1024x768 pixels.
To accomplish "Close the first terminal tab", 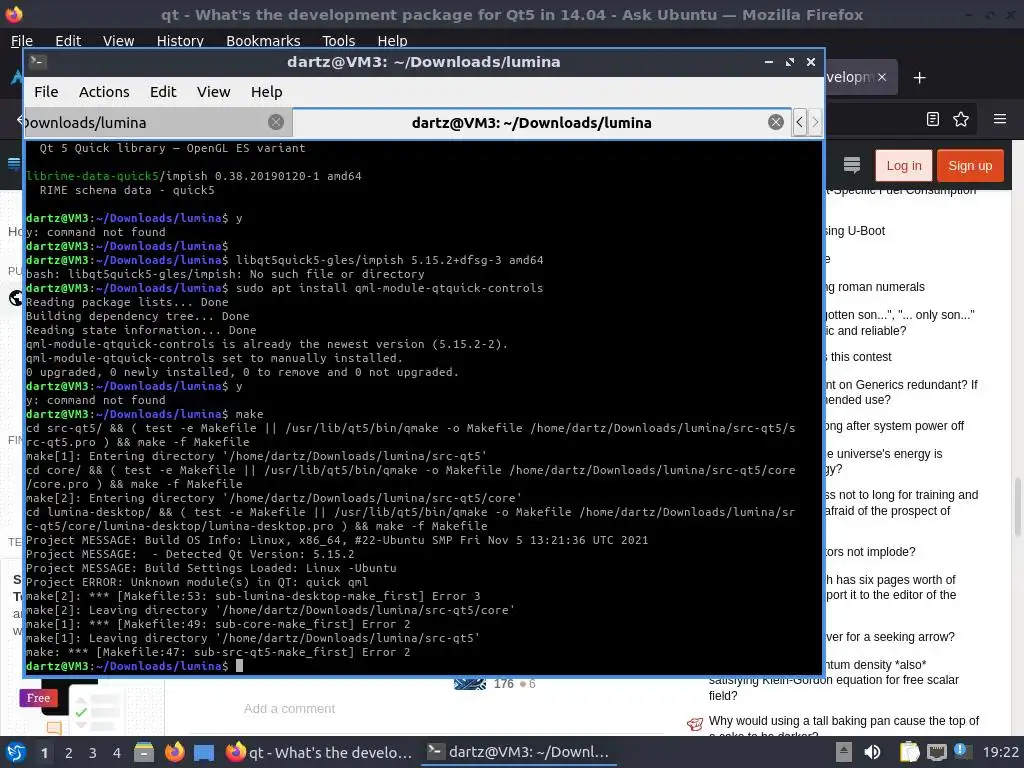I will point(276,122).
